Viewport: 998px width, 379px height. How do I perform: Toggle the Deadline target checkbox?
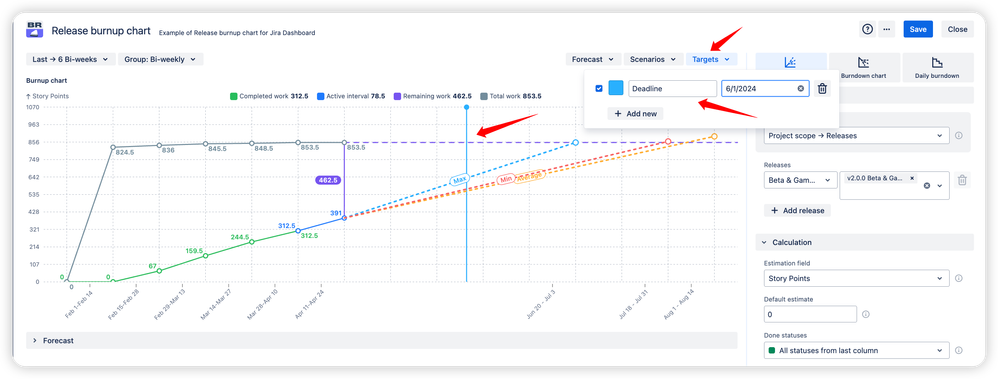599,89
